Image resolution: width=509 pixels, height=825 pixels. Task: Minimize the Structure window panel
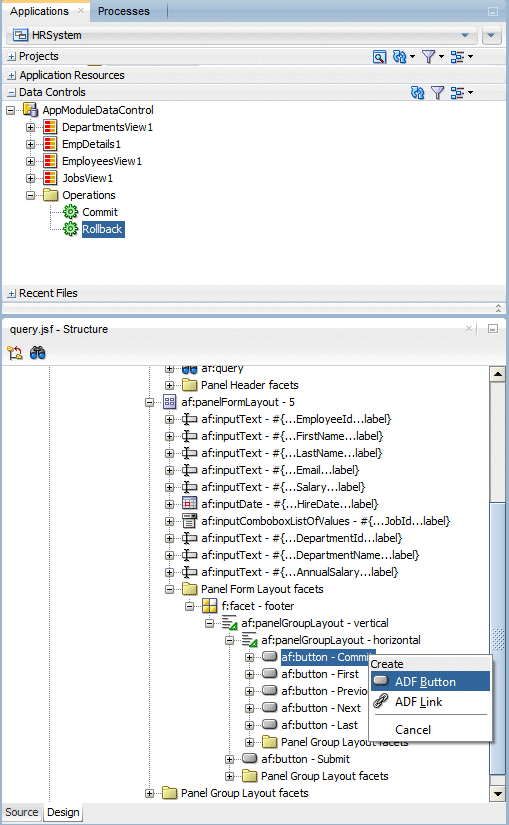[493, 329]
